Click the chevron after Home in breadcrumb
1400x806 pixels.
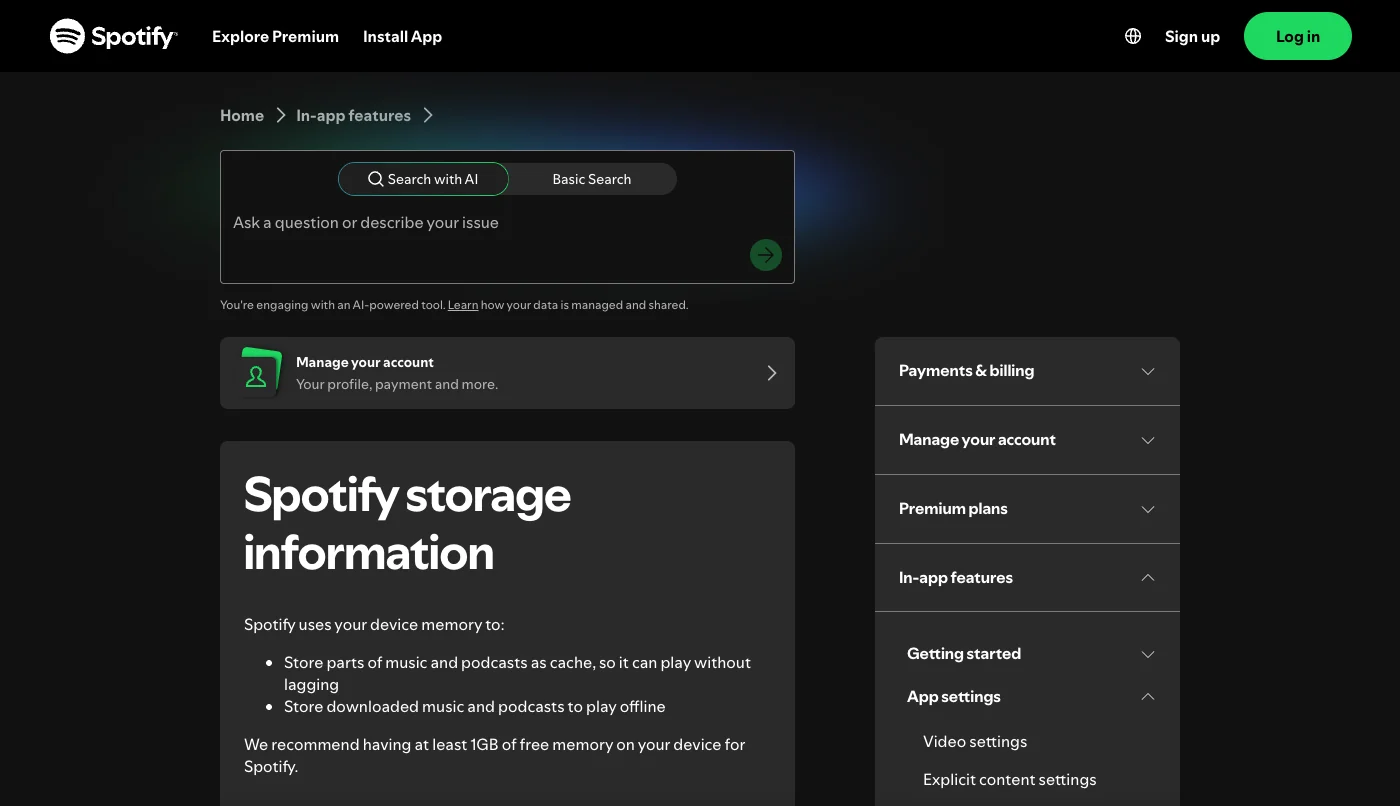(x=281, y=115)
